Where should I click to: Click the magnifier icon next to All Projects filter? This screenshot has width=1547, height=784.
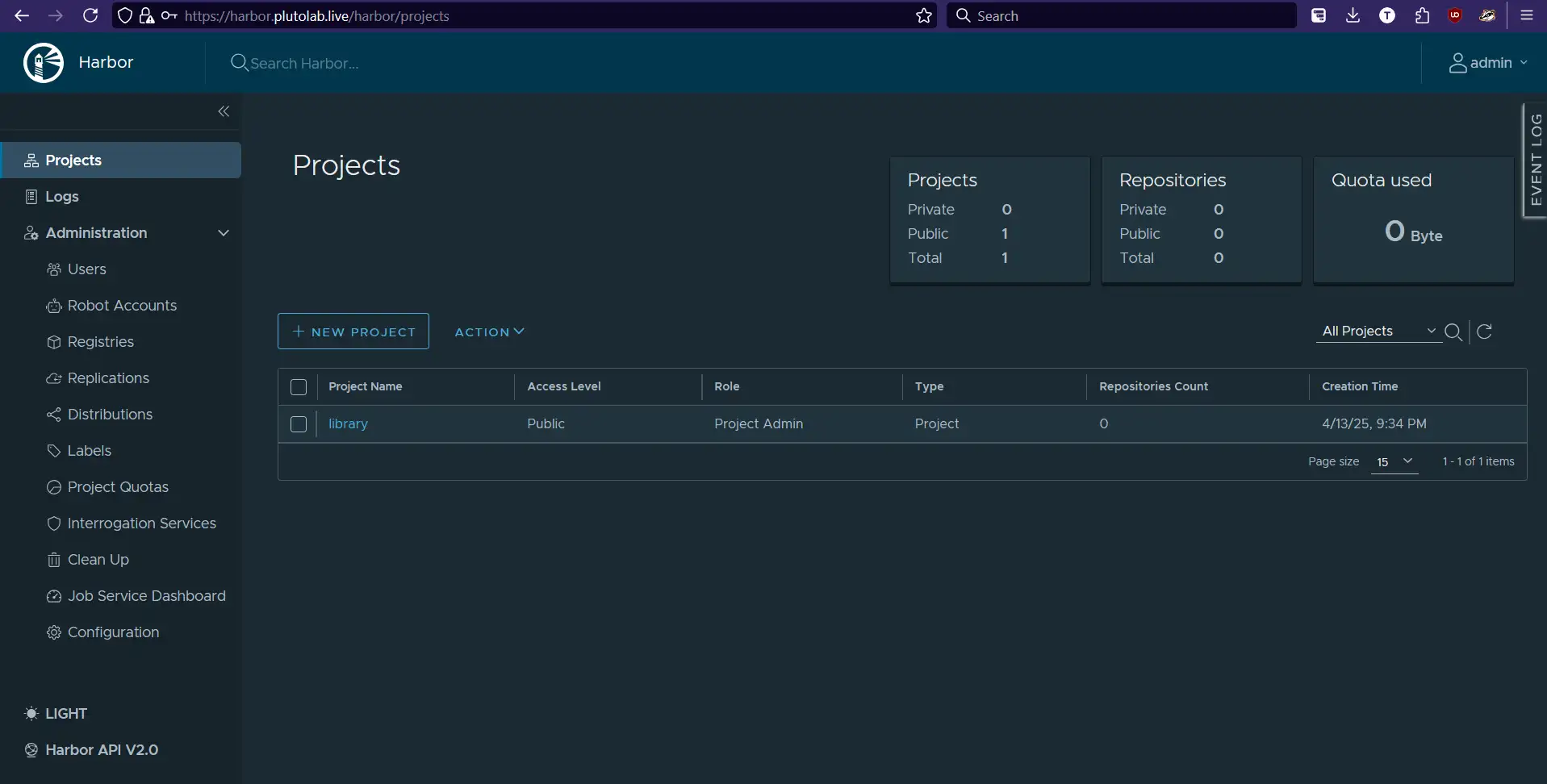click(x=1455, y=332)
